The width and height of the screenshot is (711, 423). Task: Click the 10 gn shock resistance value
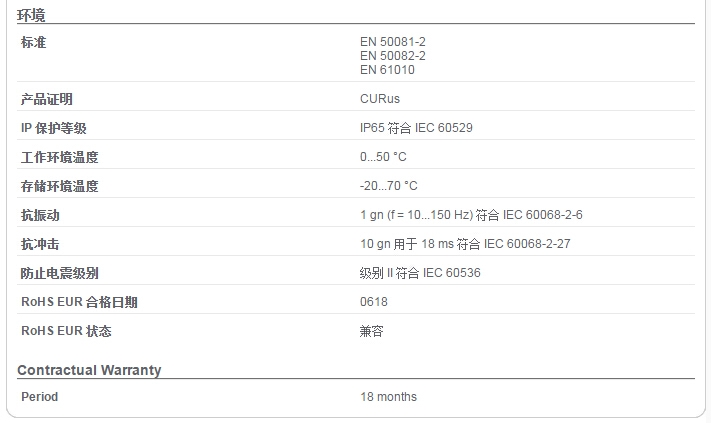click(465, 244)
